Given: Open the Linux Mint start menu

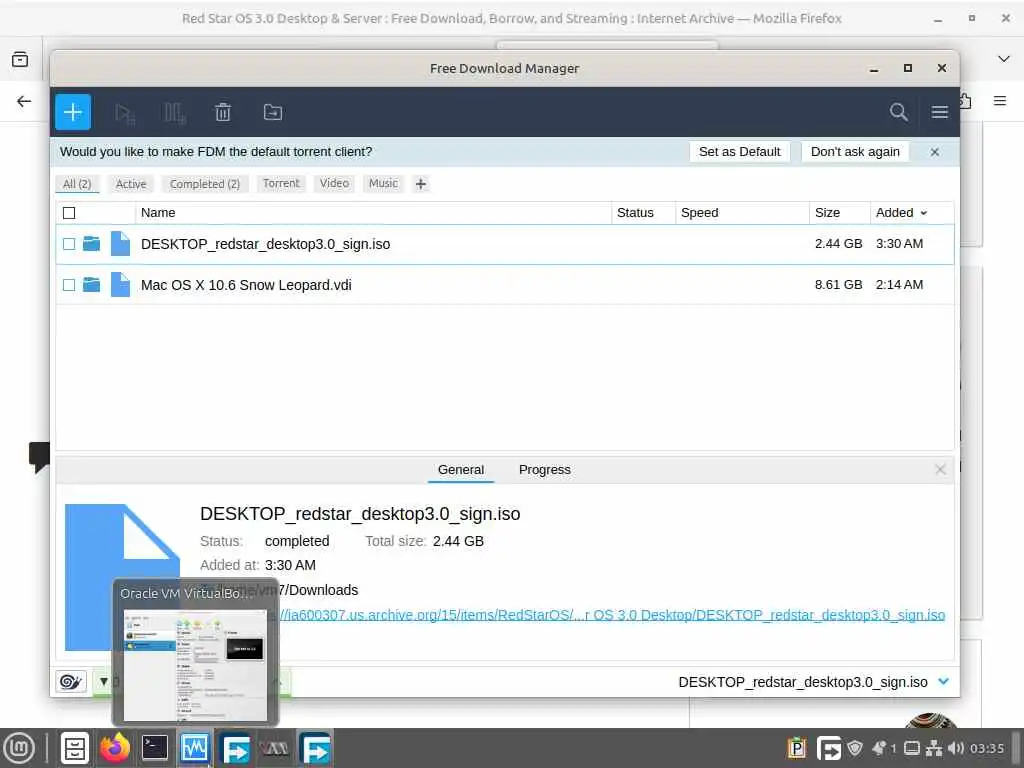Looking at the screenshot, I should point(20,748).
